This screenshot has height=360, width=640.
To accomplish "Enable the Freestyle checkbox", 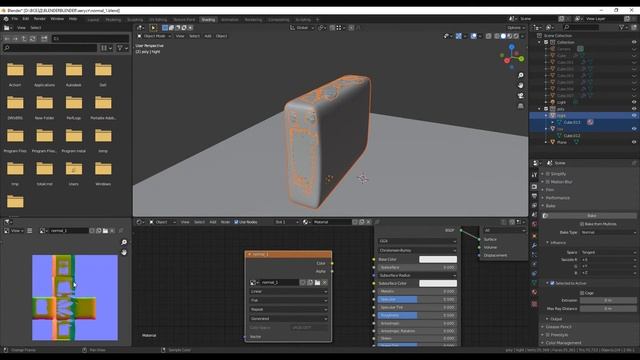I will (548, 335).
